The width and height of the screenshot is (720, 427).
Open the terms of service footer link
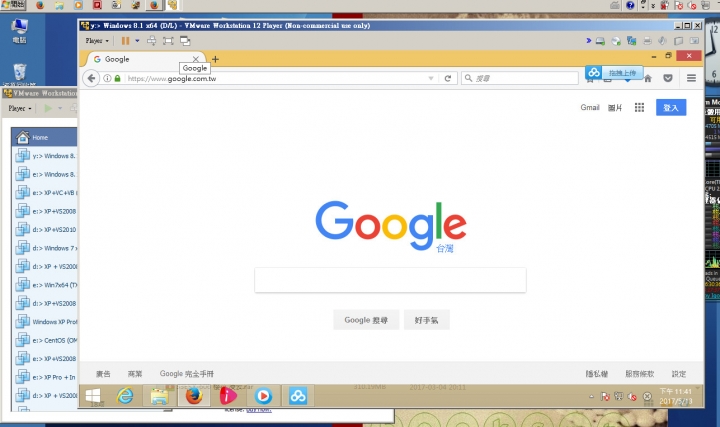coord(639,374)
